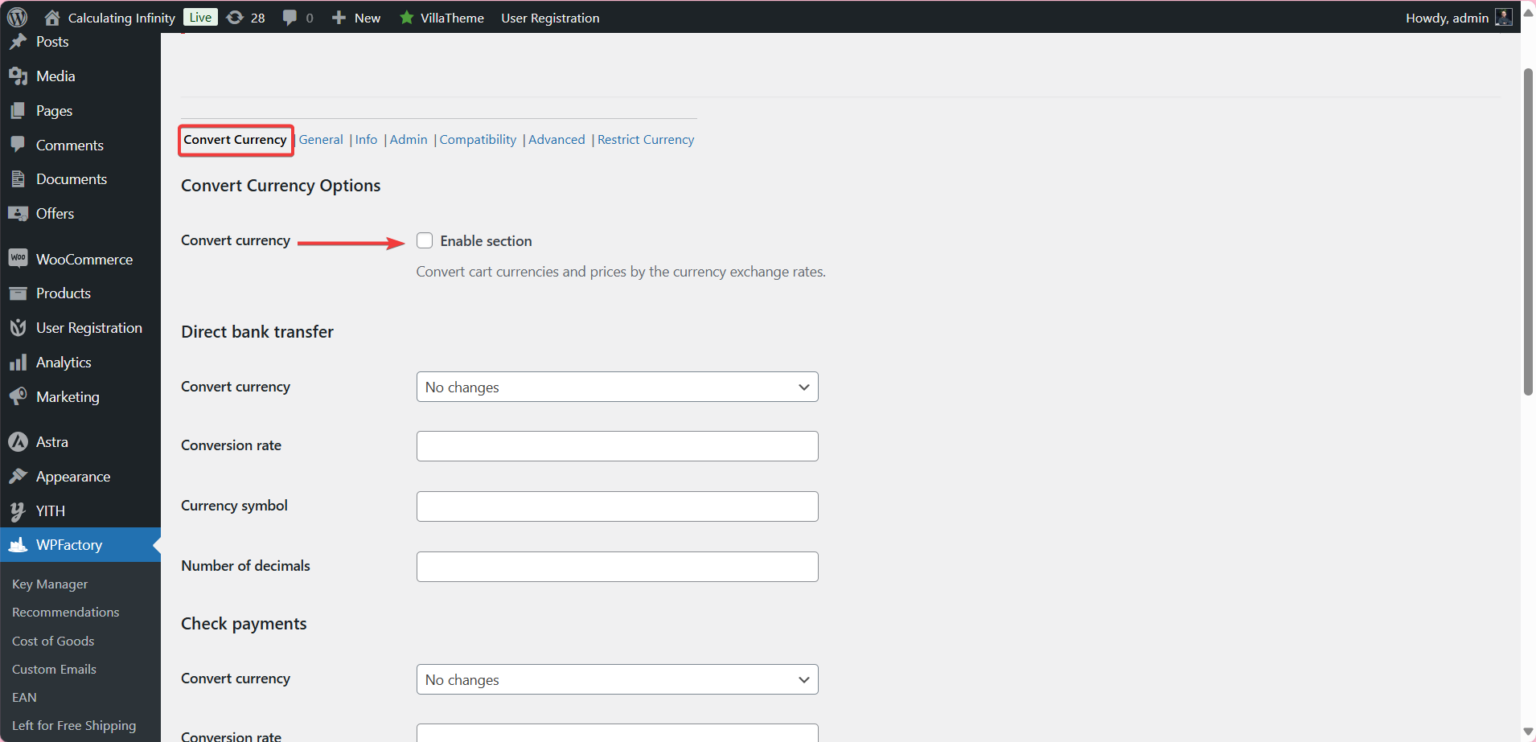Click the Astra icon in the sidebar

[x=20, y=441]
